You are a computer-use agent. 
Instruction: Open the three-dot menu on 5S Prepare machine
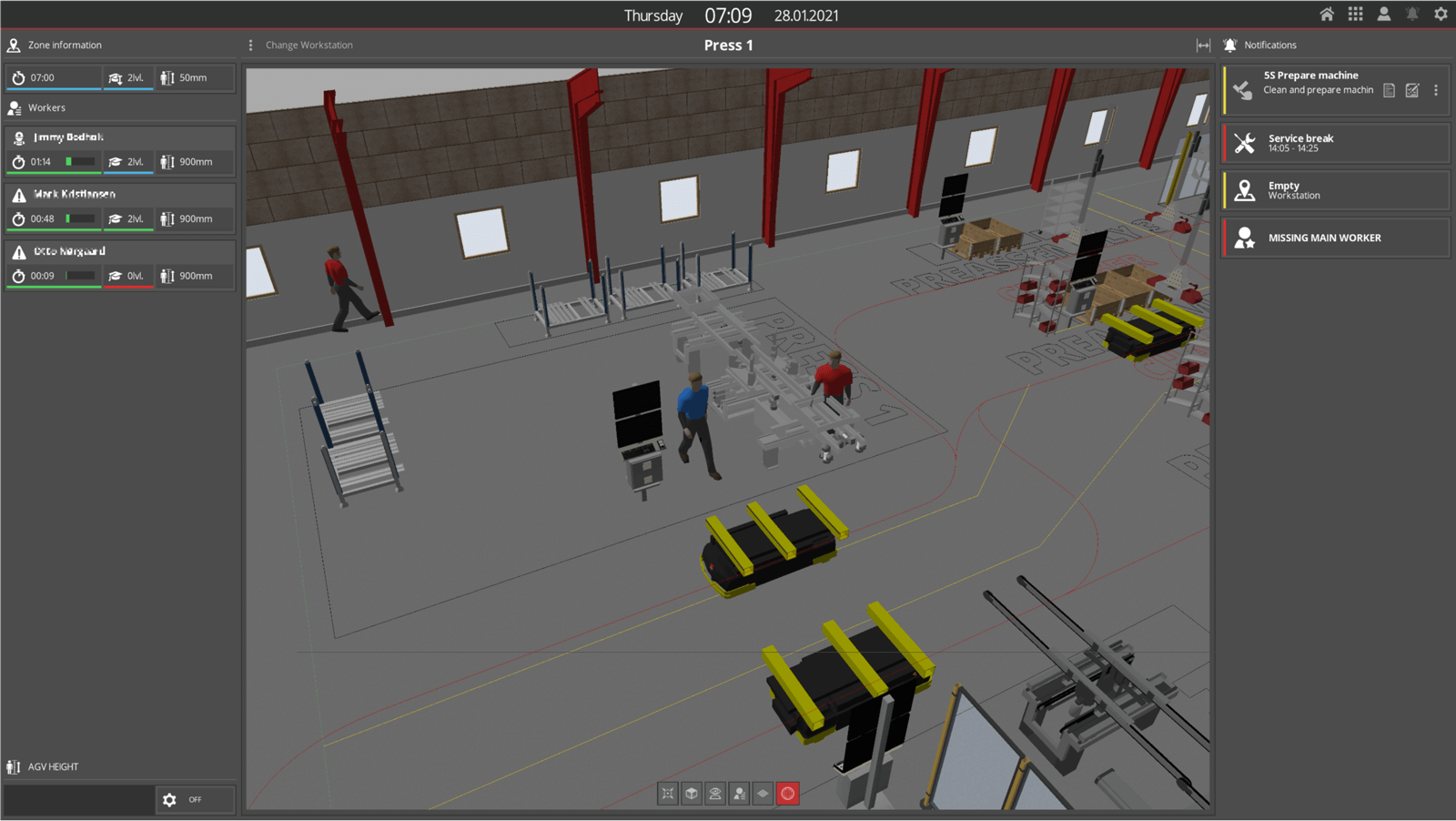pos(1436,90)
